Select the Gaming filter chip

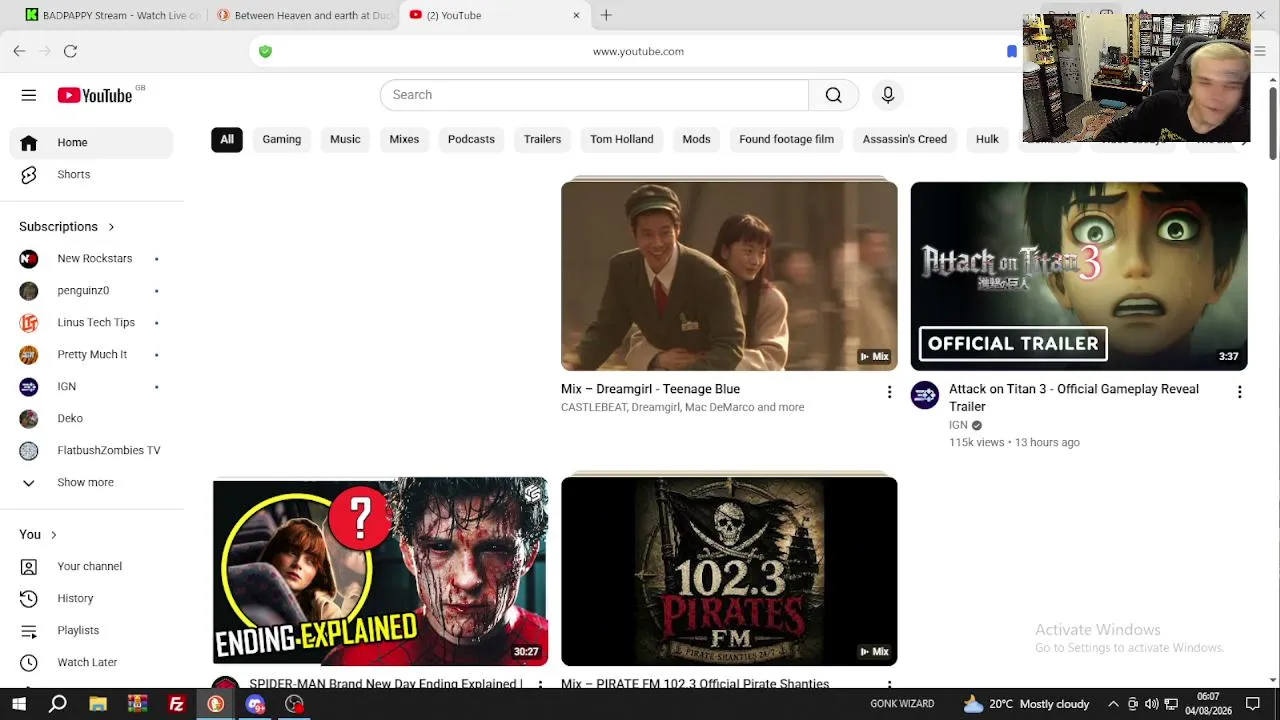click(x=282, y=139)
